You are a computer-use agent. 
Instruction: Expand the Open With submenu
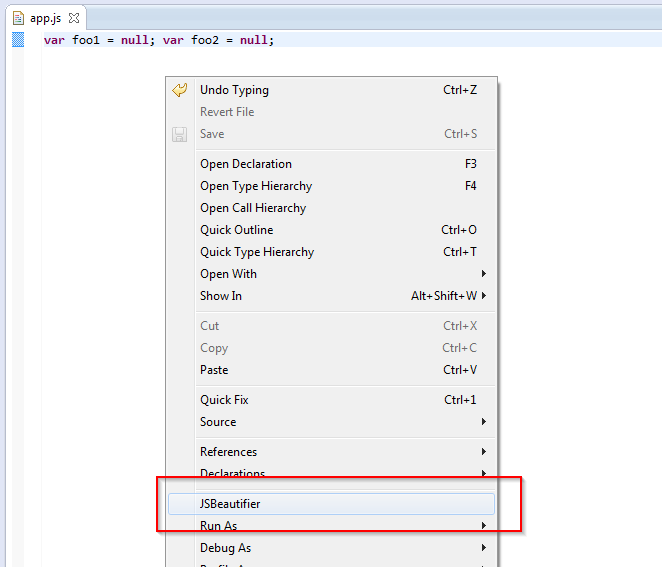331,274
